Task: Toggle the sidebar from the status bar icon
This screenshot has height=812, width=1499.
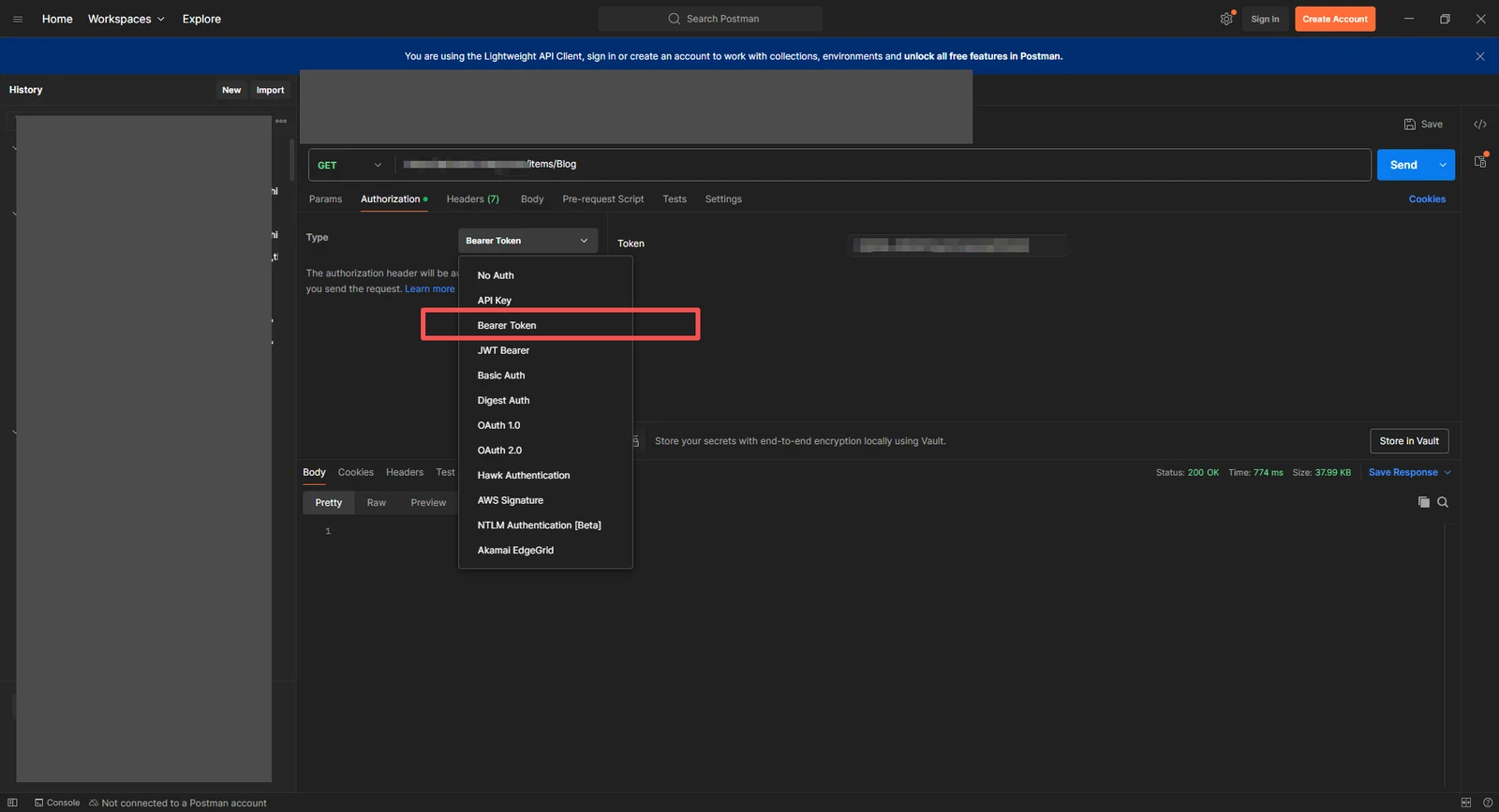Action: click(x=12, y=803)
